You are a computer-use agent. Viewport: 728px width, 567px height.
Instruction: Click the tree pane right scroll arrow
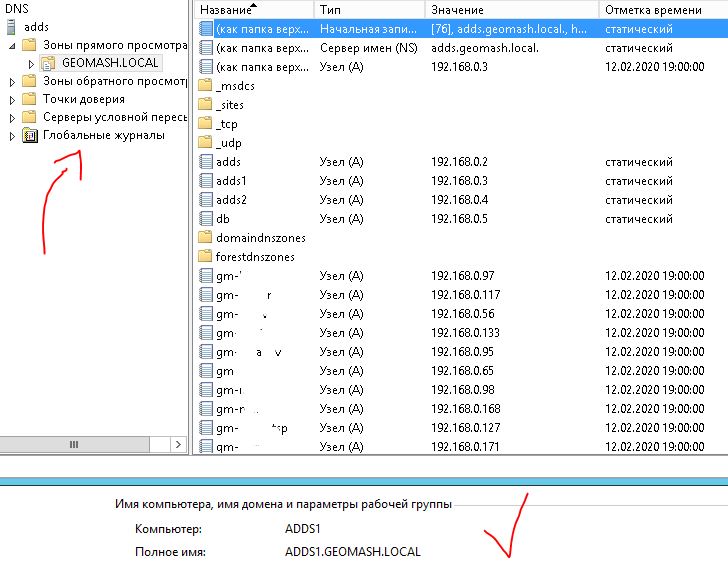[178, 444]
